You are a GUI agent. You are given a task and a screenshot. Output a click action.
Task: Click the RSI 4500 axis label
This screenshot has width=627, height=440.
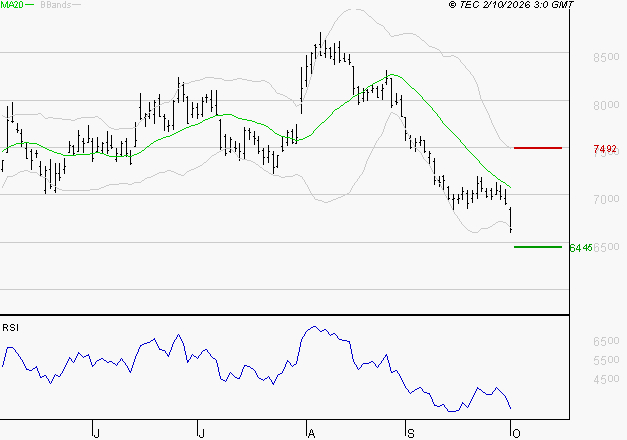[x=606, y=379]
